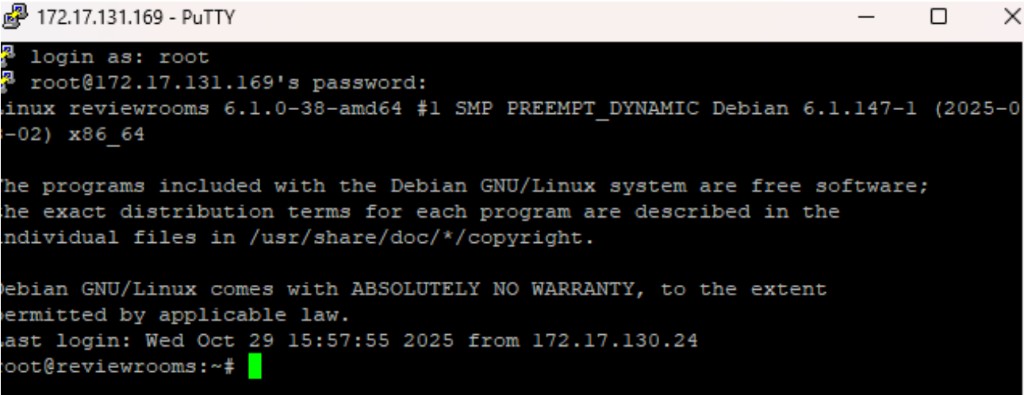The image size is (1024, 395).
Task: Click the title bar text '172.17.131.169 - PuTTY'
Action: (x=136, y=17)
